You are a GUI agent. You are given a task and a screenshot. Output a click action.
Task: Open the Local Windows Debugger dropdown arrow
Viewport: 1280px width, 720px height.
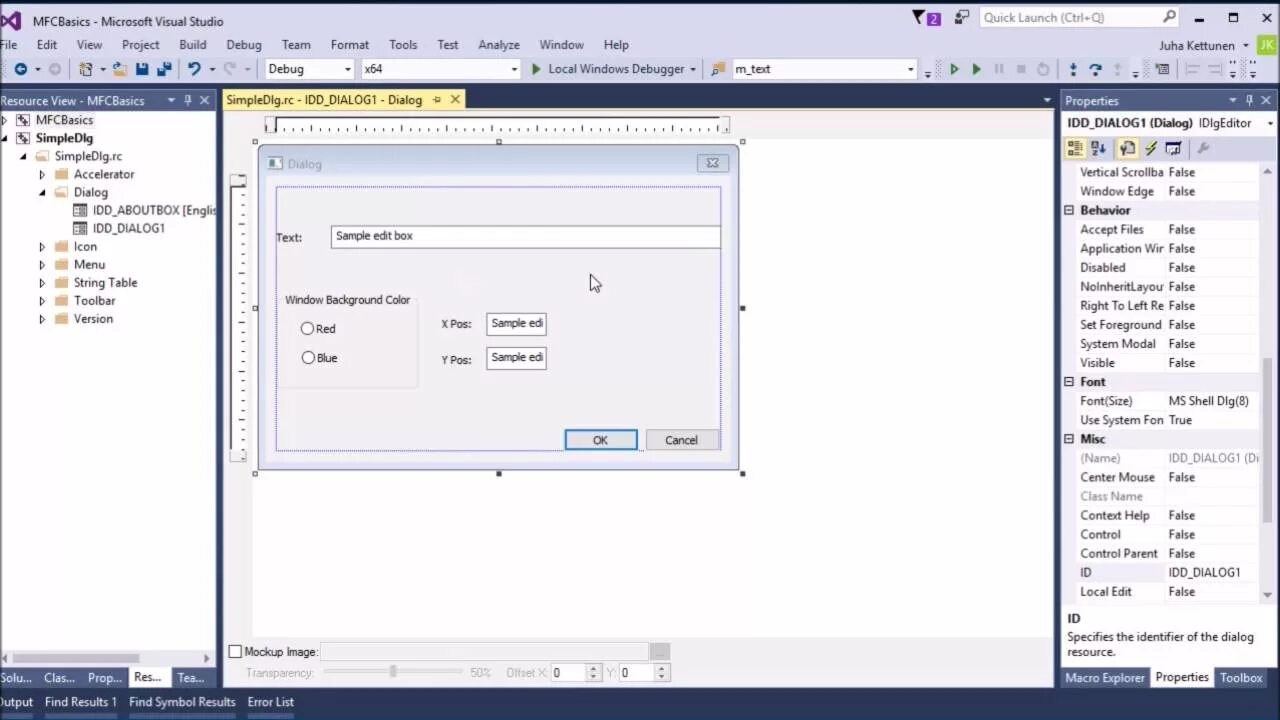[x=693, y=69]
